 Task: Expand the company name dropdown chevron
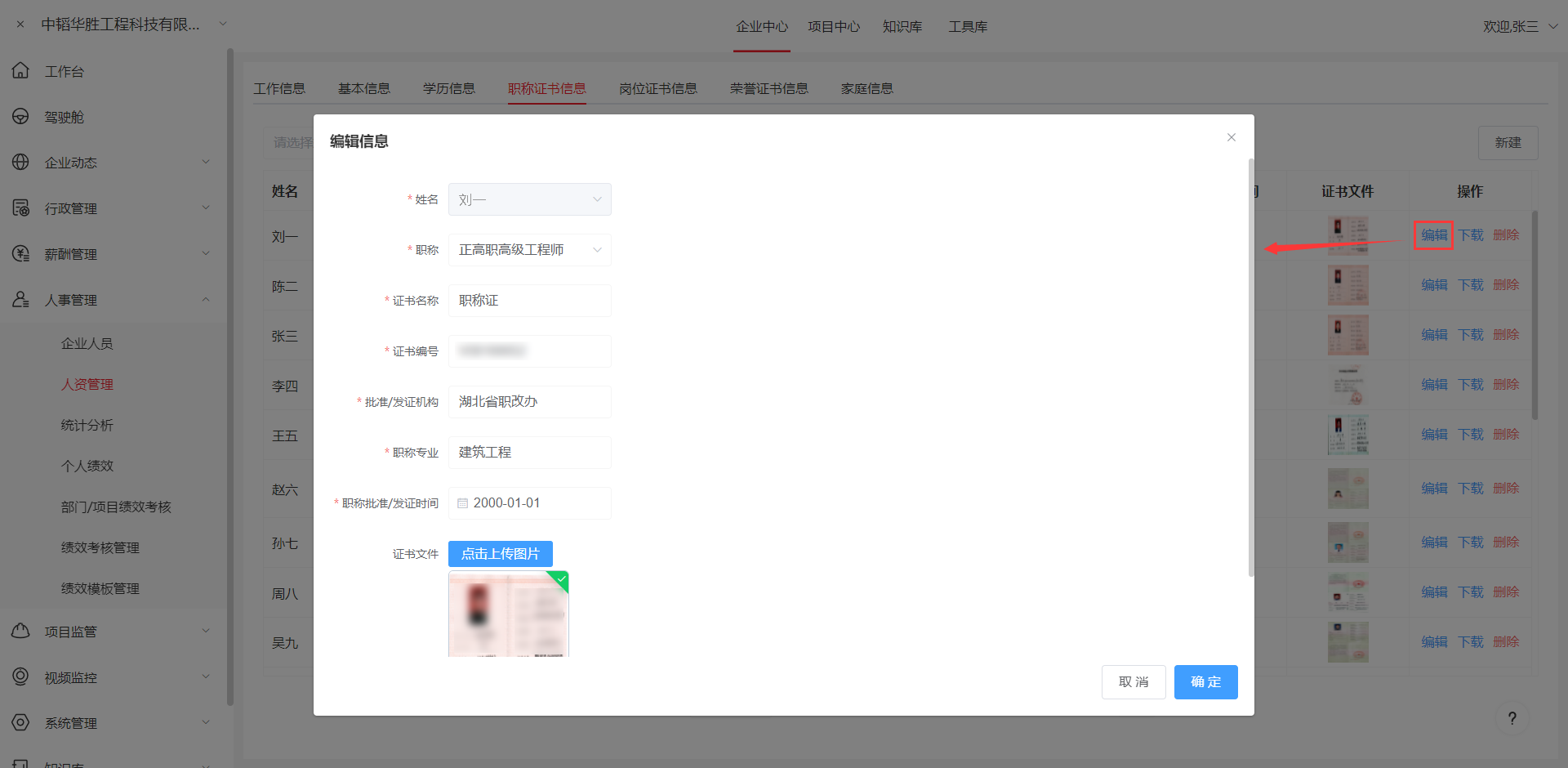tap(223, 25)
